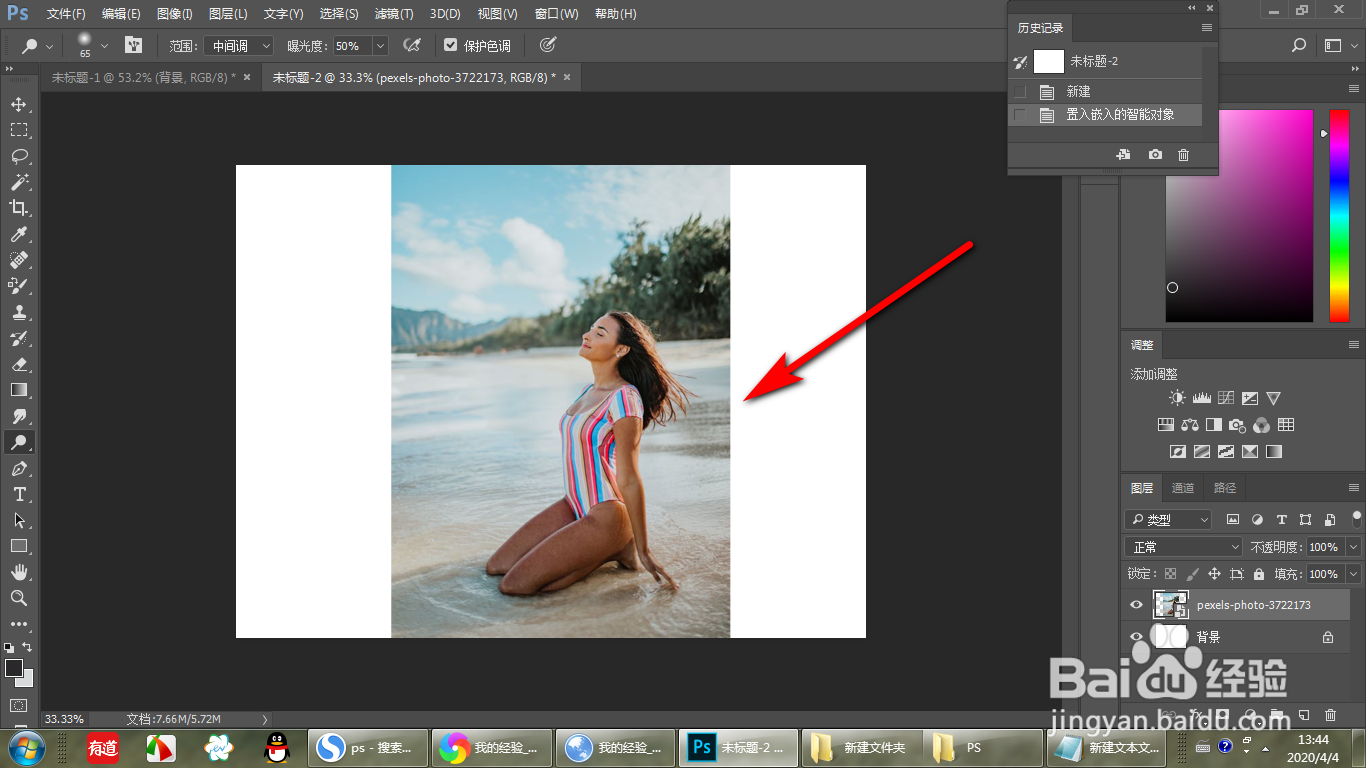Add a Photo Filter adjustment
The image size is (1366, 768).
[x=1238, y=425]
